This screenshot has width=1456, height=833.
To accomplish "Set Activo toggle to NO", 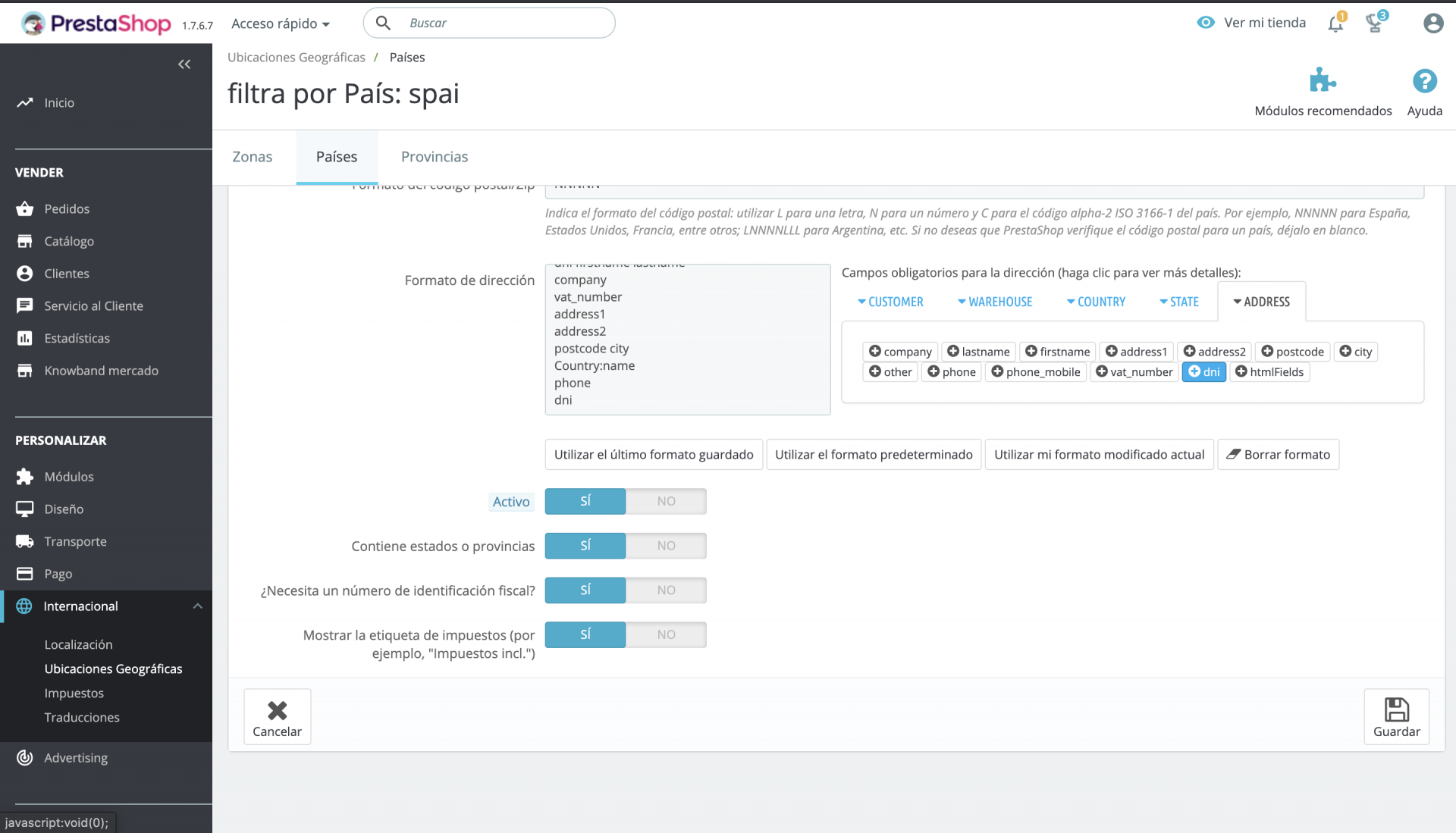I will tap(666, 501).
